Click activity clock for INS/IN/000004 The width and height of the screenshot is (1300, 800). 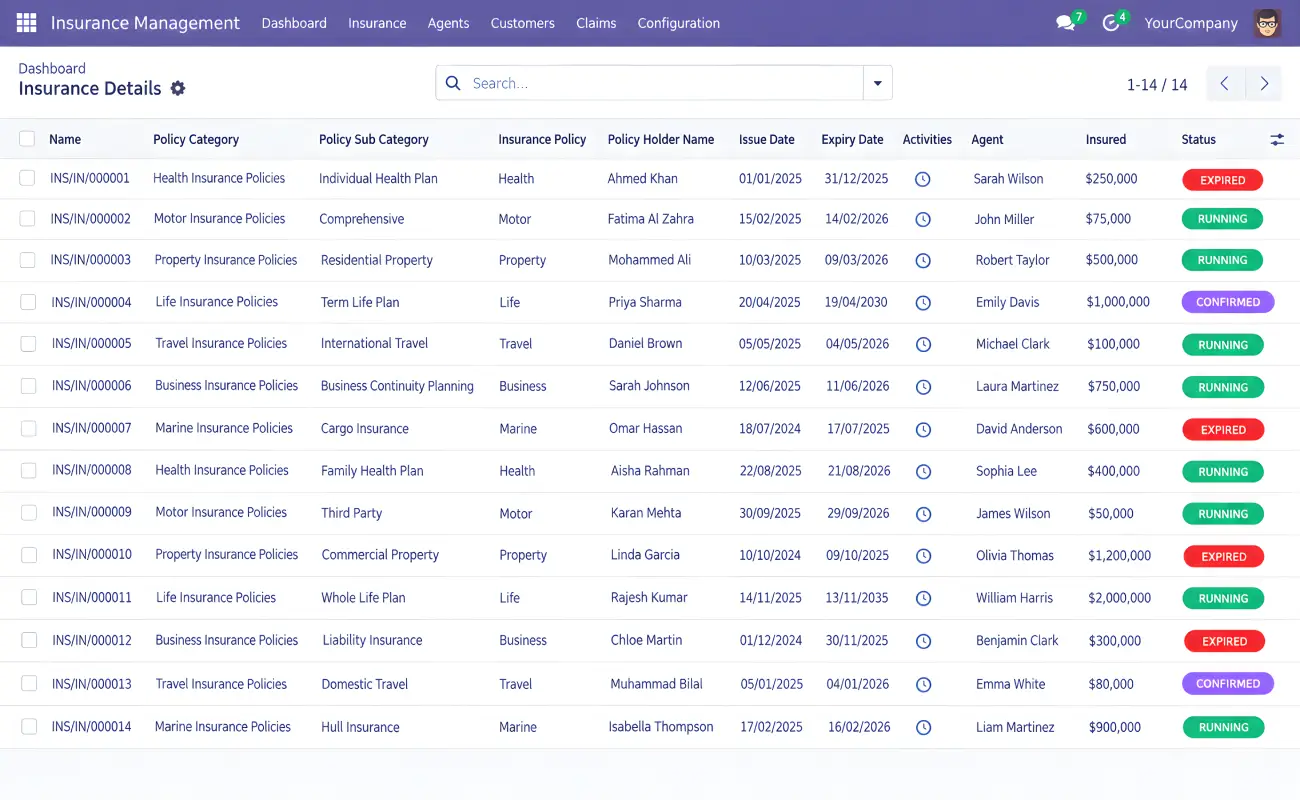[924, 302]
